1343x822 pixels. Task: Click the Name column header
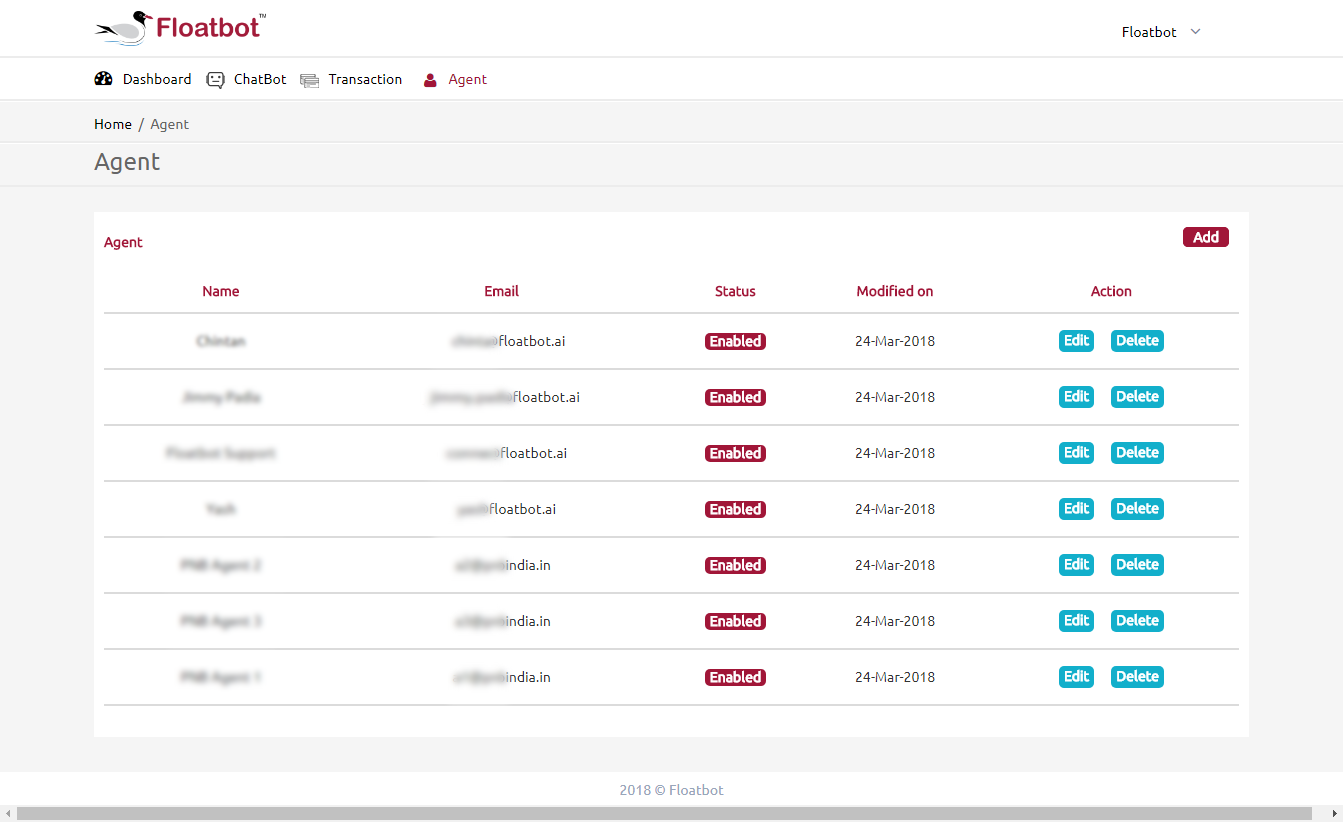pyautogui.click(x=221, y=291)
